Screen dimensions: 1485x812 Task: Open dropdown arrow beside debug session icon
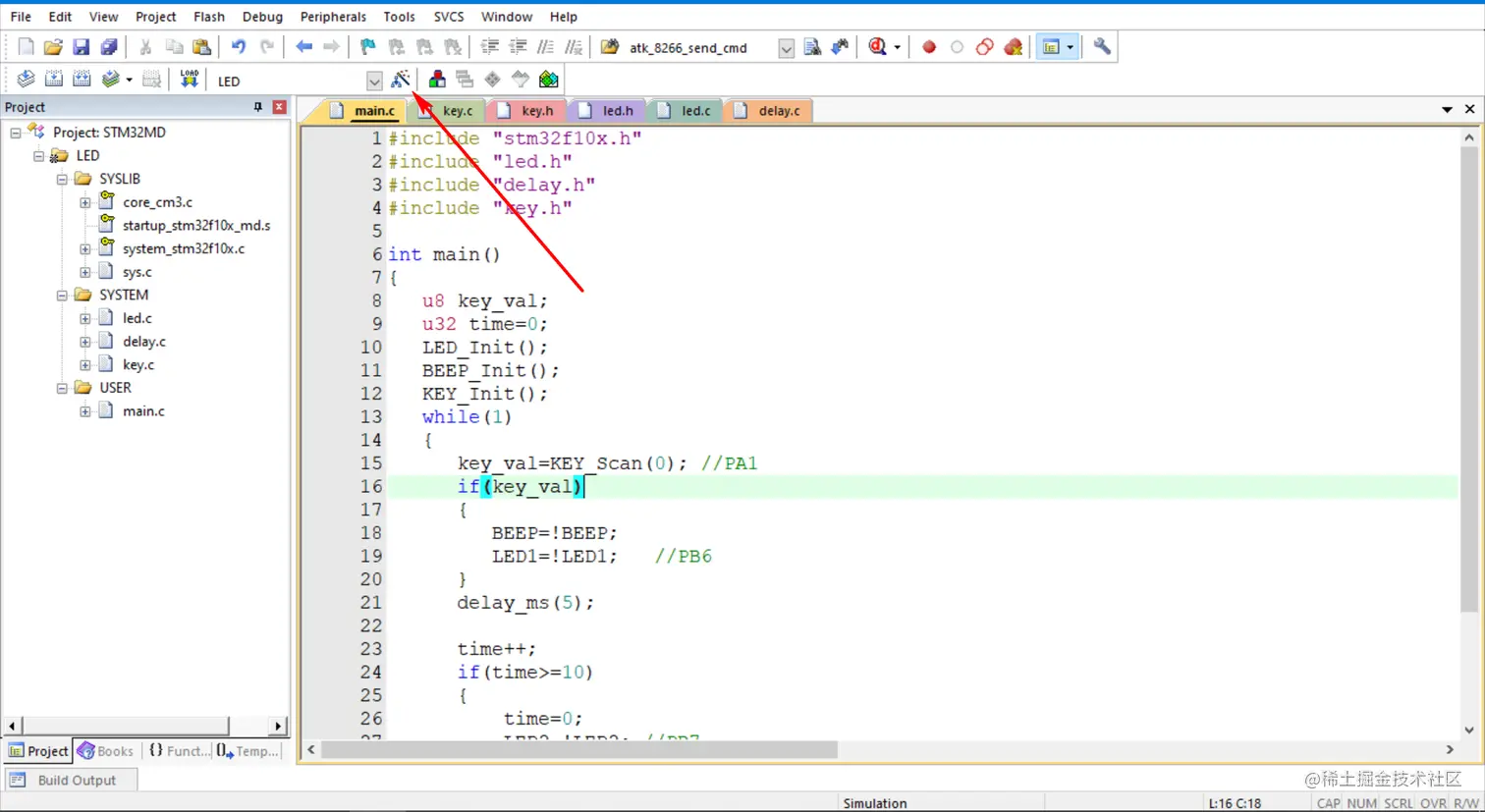[897, 47]
